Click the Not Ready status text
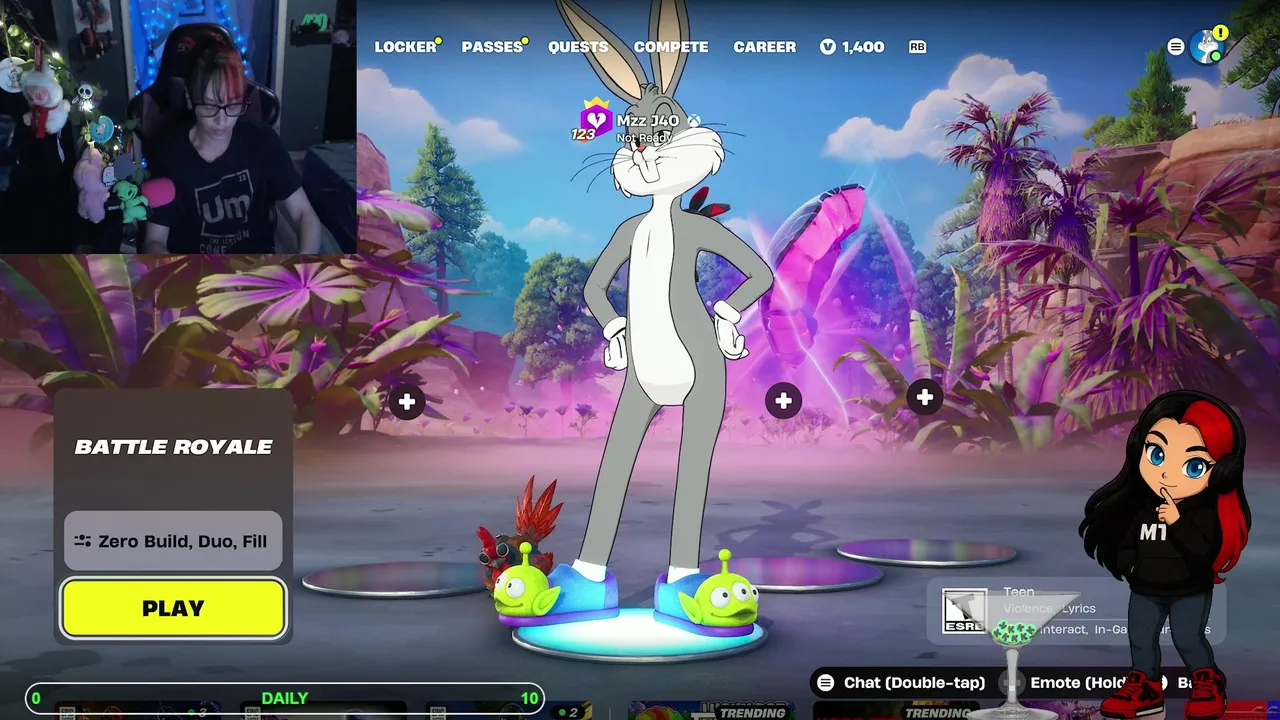The width and height of the screenshot is (1280, 720). (x=644, y=138)
